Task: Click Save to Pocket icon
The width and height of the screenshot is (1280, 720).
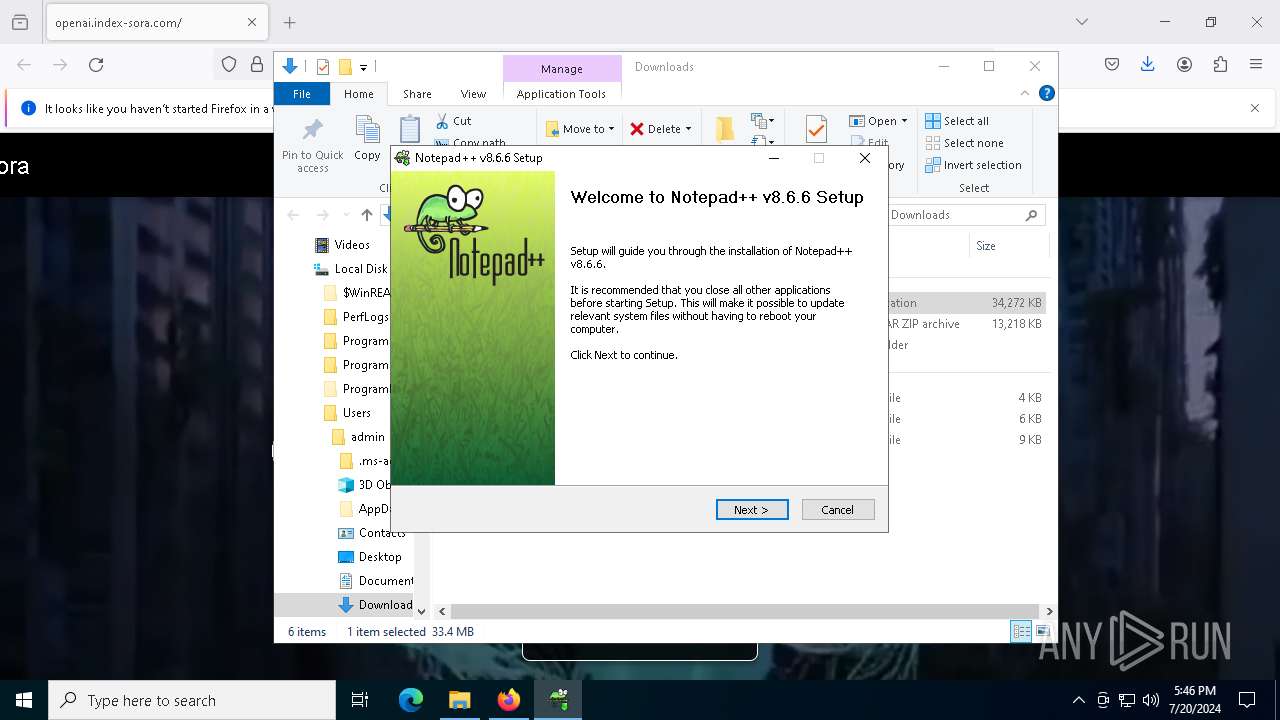Action: point(1112,65)
